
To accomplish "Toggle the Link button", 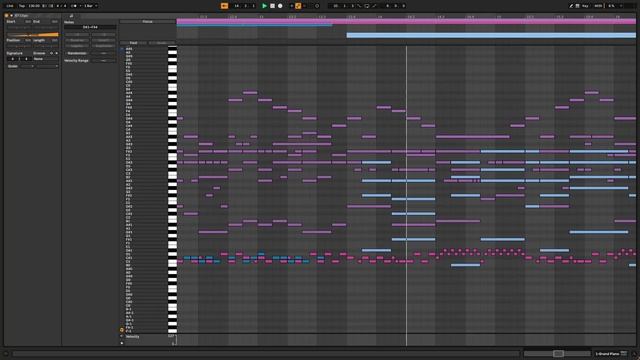I will [10, 6].
